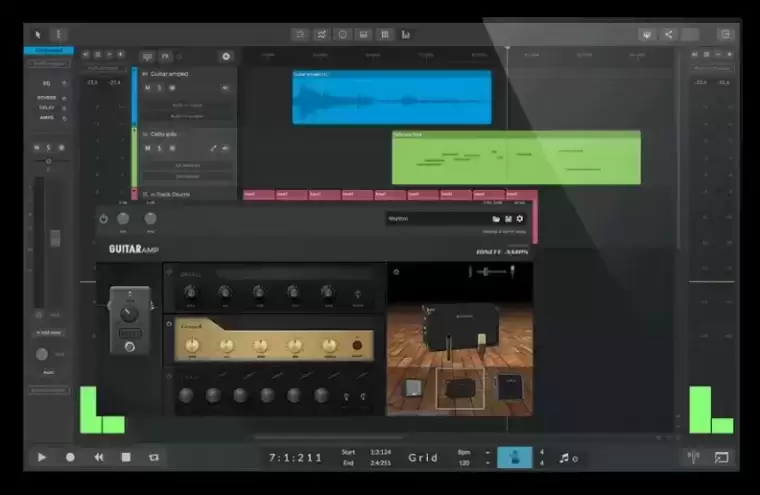Open second dropdown under Guitar amped track
Screen dimensions: 760x495
coord(188,116)
